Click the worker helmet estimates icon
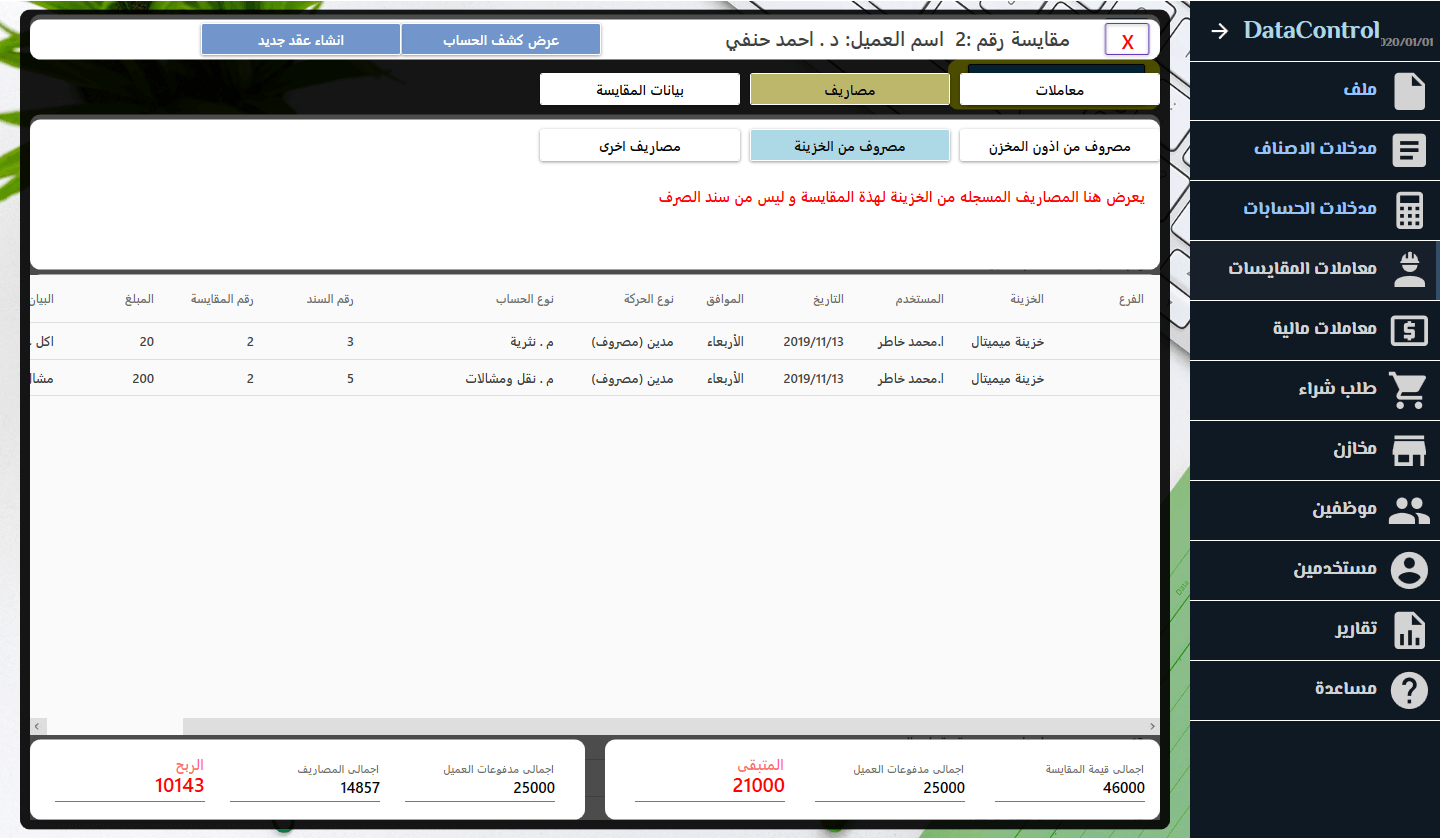 (x=1409, y=271)
